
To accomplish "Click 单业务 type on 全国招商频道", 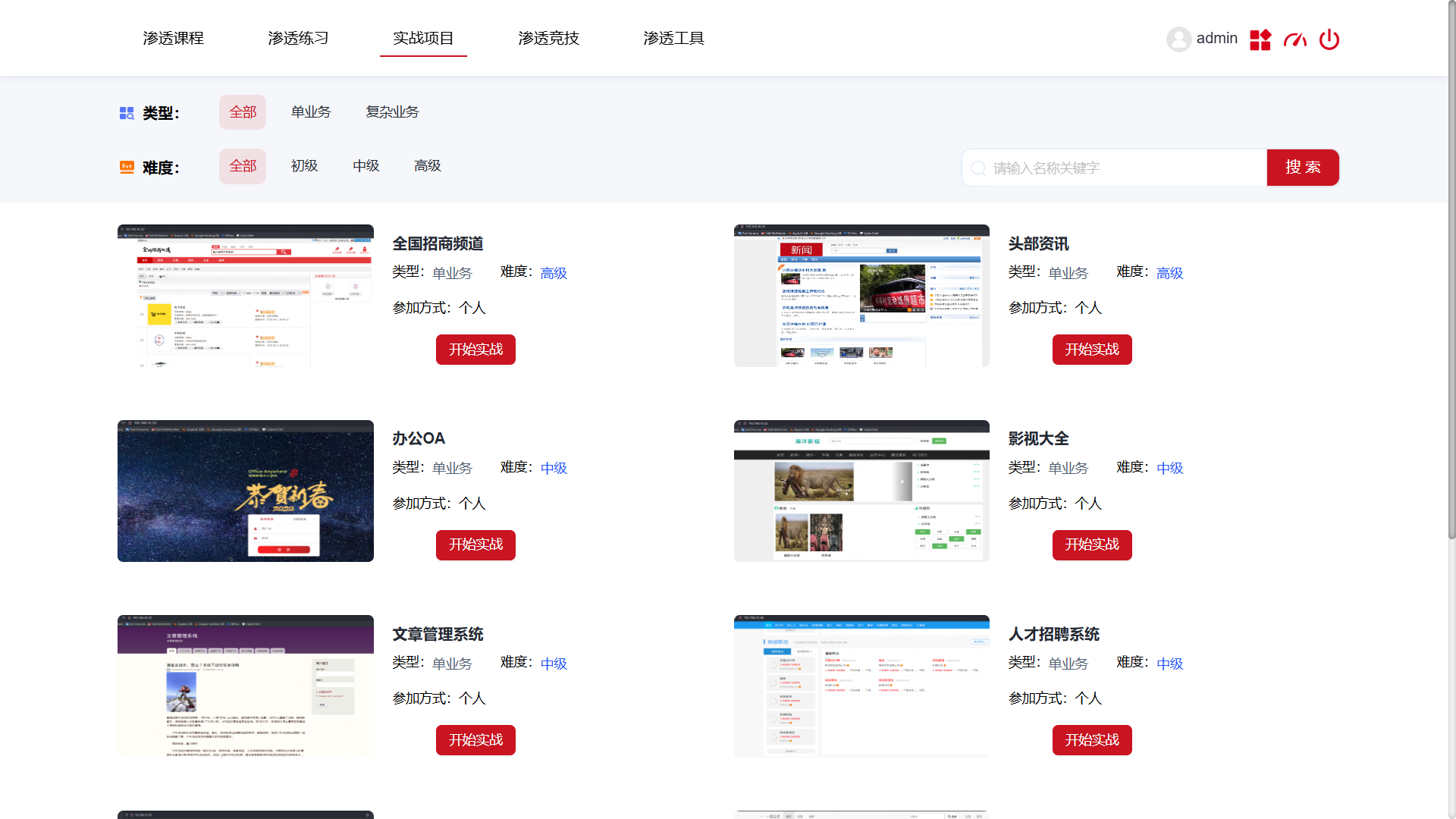I will coord(452,273).
